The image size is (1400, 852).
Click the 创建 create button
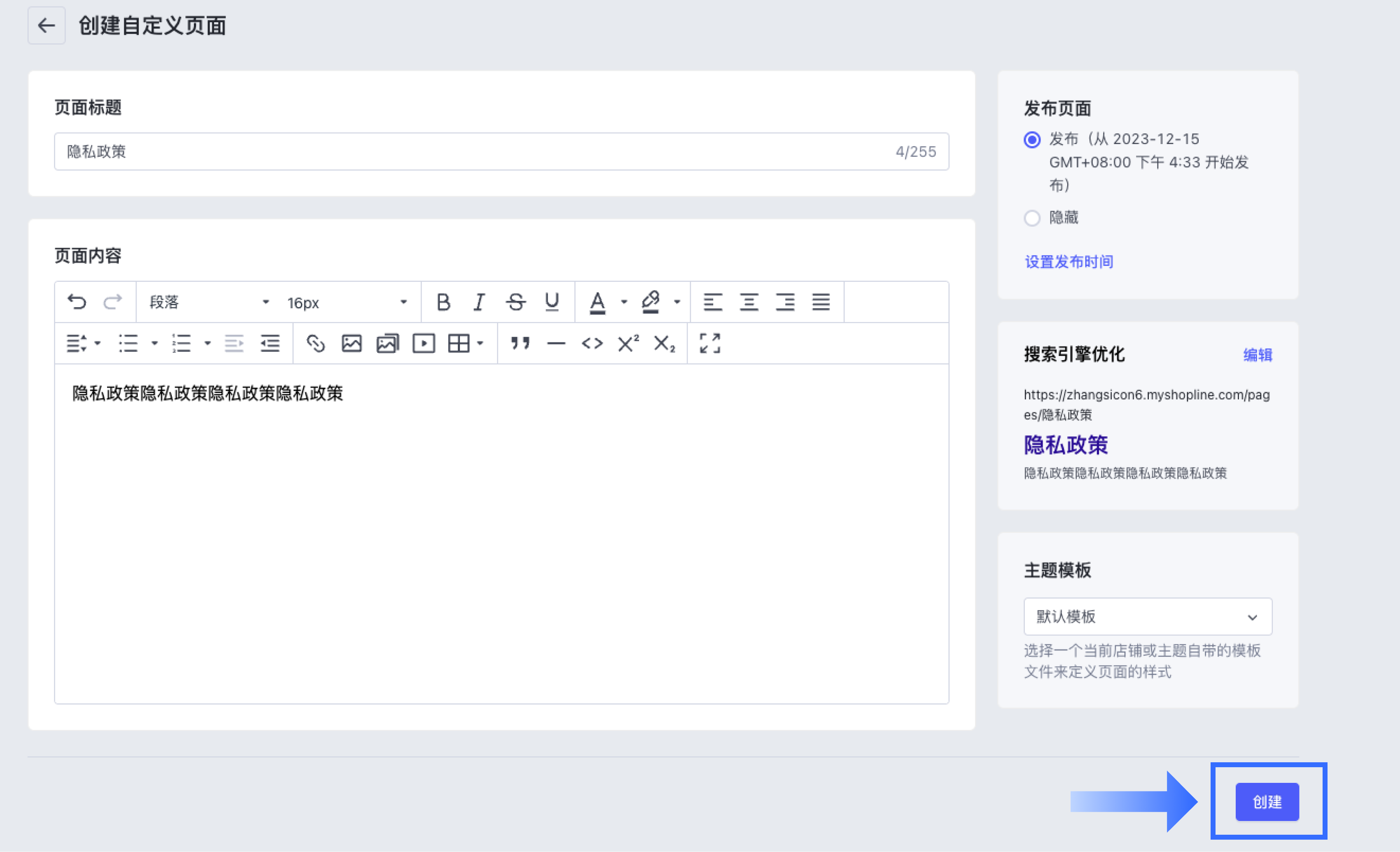(1267, 801)
